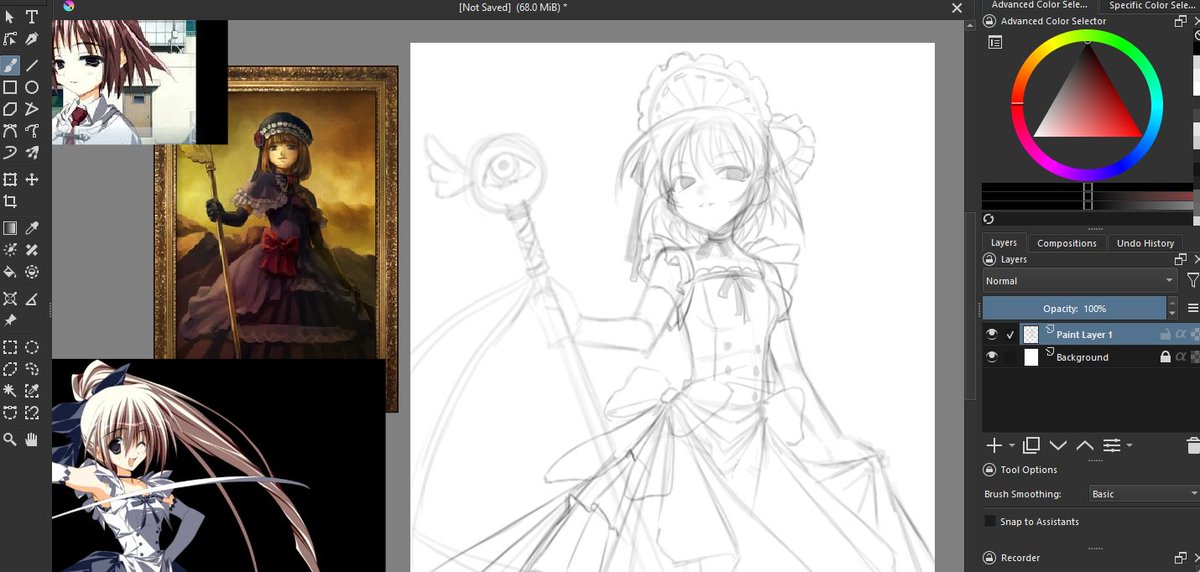The width and height of the screenshot is (1200, 572).
Task: Select the Reference Images pin tool
Action: pos(10,321)
